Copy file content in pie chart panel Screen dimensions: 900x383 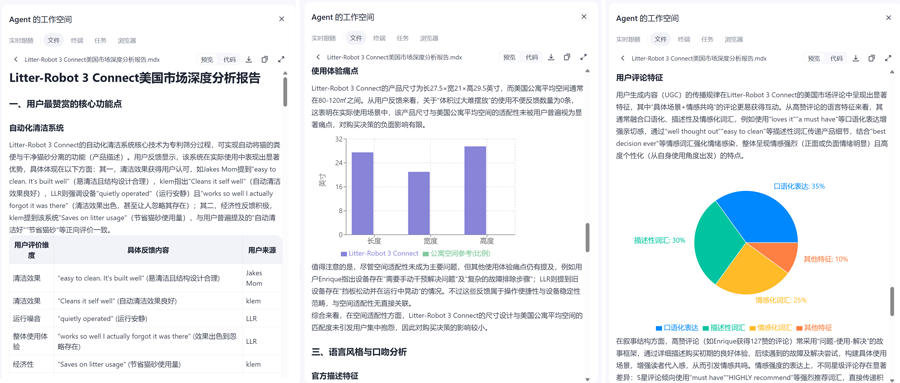pos(871,59)
